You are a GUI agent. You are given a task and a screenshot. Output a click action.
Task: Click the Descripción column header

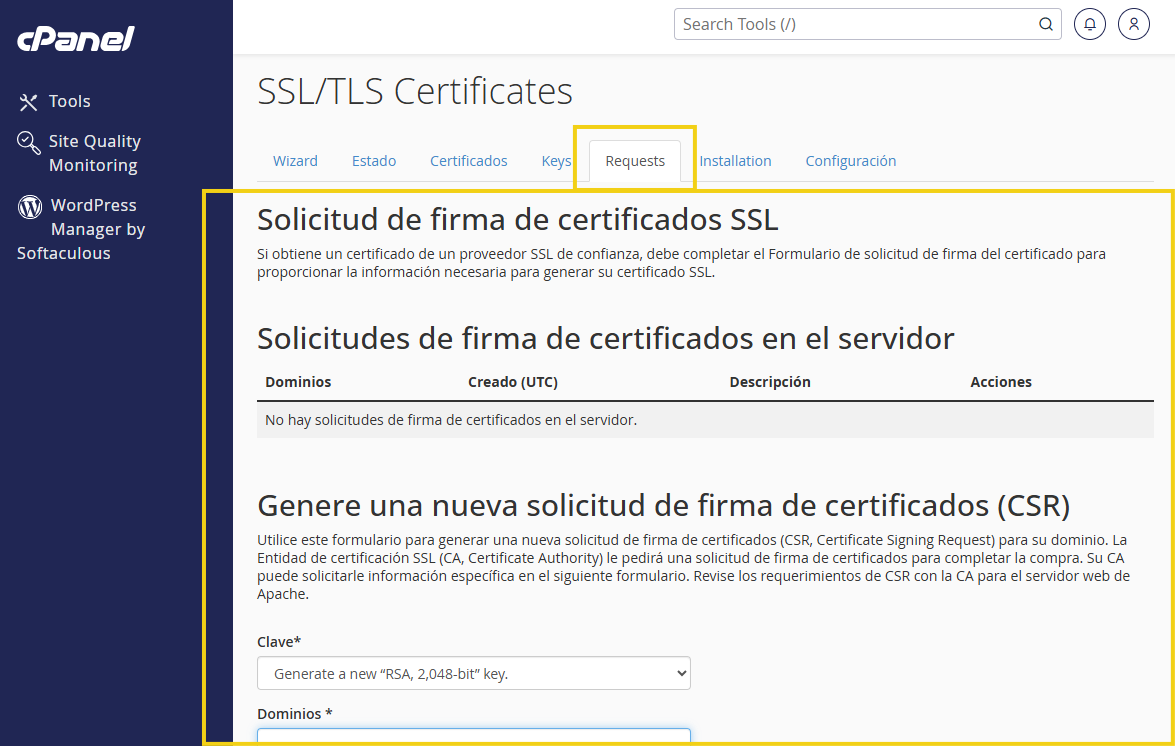tap(770, 382)
